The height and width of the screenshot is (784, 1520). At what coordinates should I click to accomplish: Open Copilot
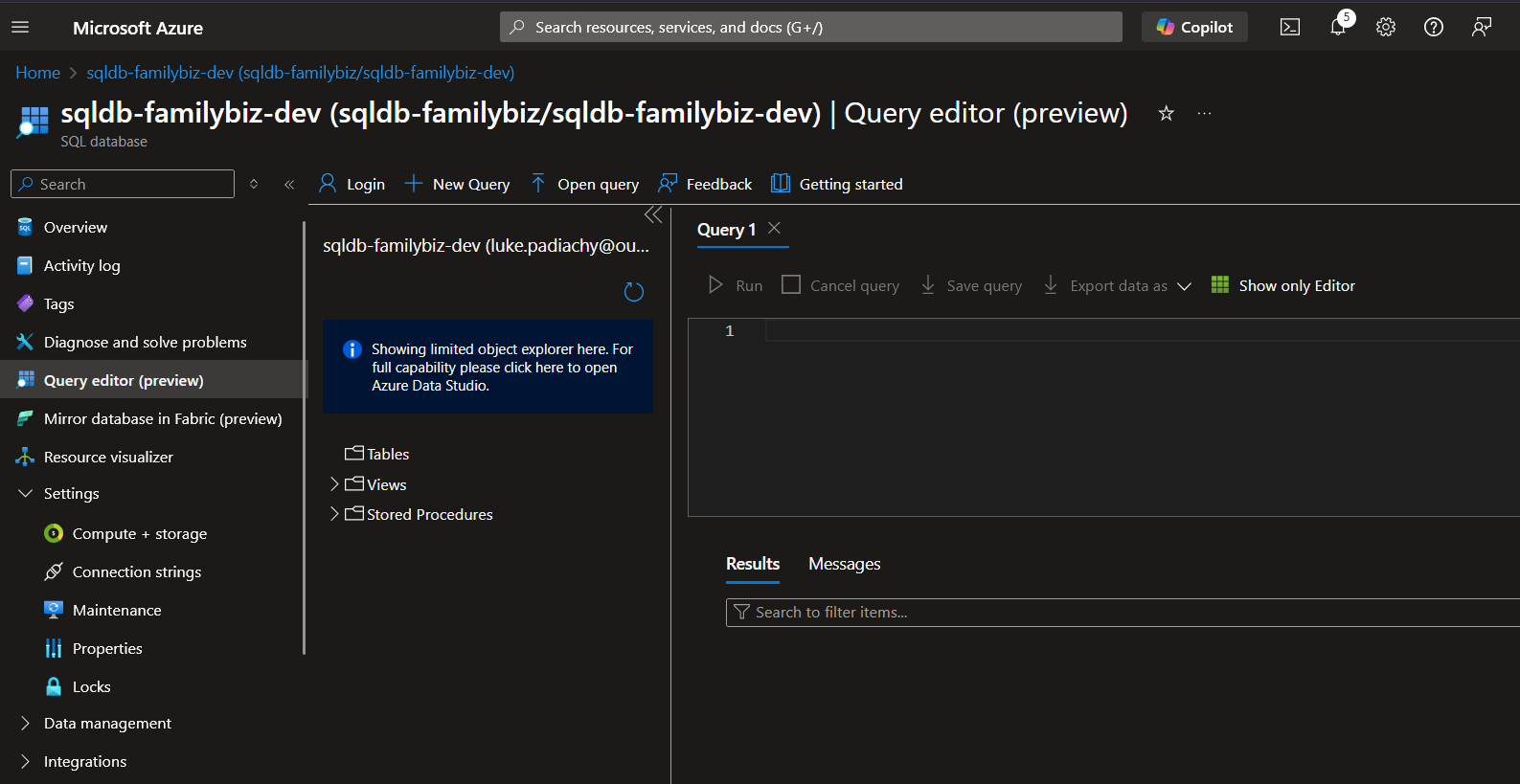(1194, 27)
